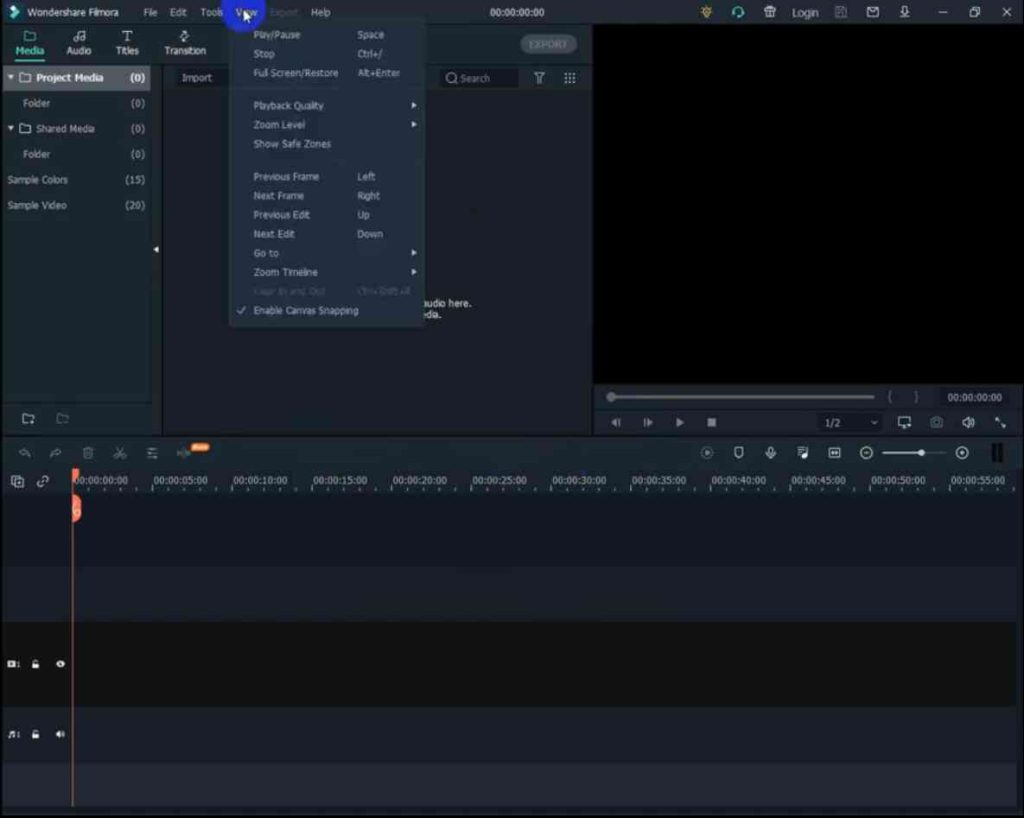Toggle lock on audio track 1
The height and width of the screenshot is (818, 1024).
click(x=36, y=734)
